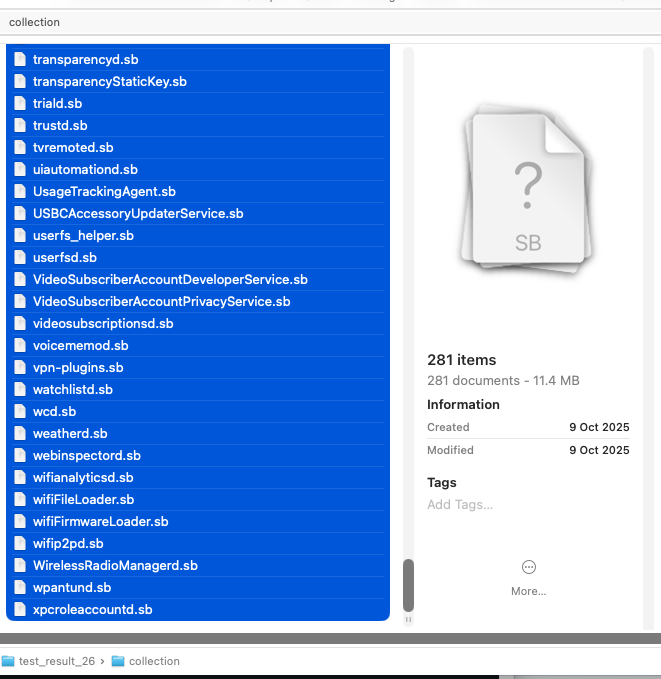Select the USBCAccessoryUpdaterService.sb file
Image resolution: width=661 pixels, height=679 pixels.
click(138, 214)
